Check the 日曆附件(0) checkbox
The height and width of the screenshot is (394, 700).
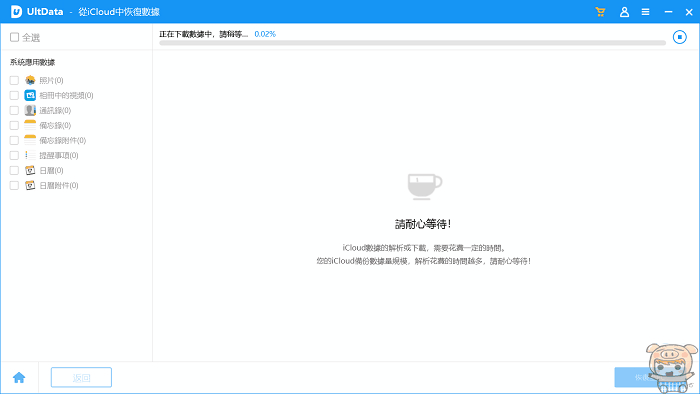pos(14,186)
